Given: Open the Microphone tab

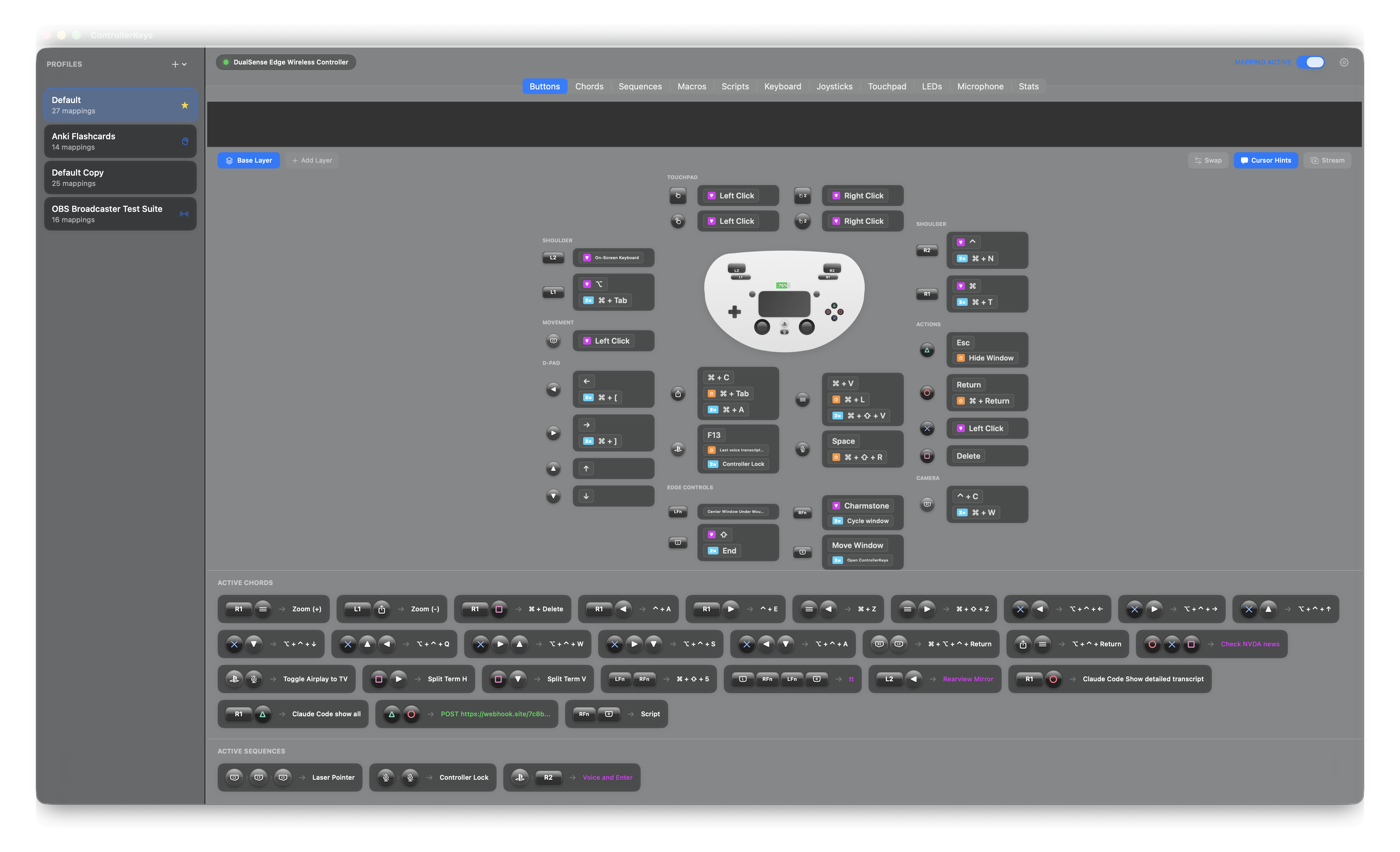Looking at the screenshot, I should (980, 86).
